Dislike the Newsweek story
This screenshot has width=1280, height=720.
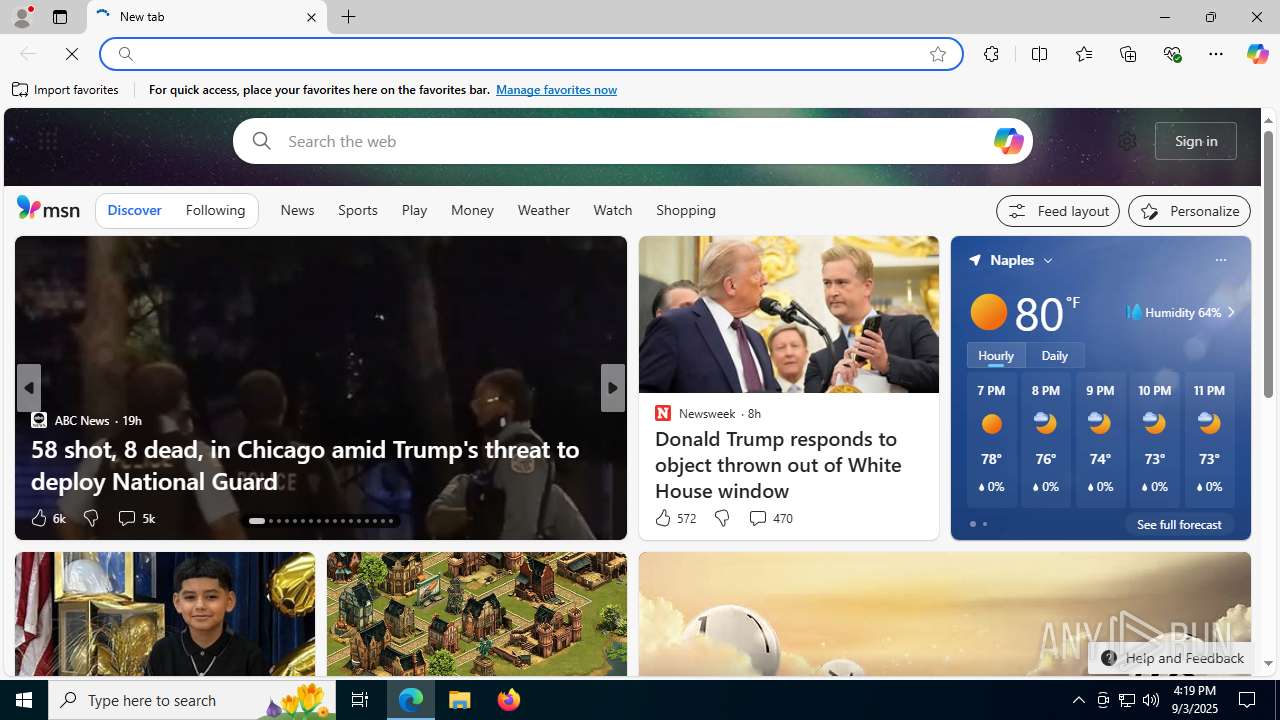tap(721, 518)
